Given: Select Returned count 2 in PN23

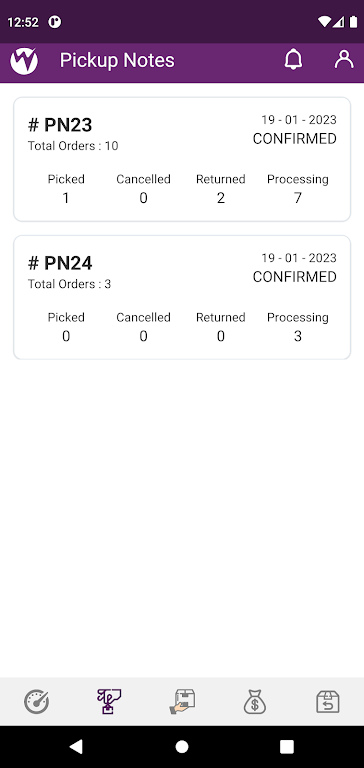Looking at the screenshot, I should click(220, 198).
